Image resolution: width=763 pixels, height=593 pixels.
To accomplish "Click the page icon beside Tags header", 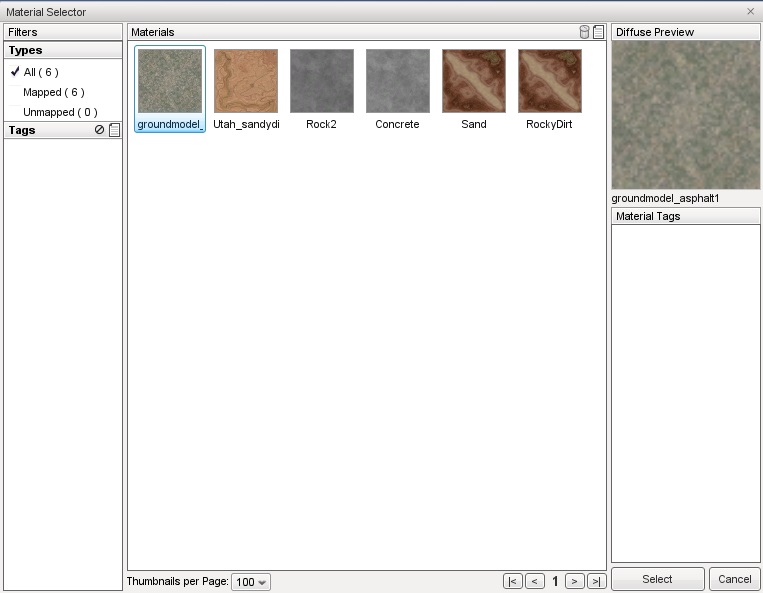I will [114, 130].
